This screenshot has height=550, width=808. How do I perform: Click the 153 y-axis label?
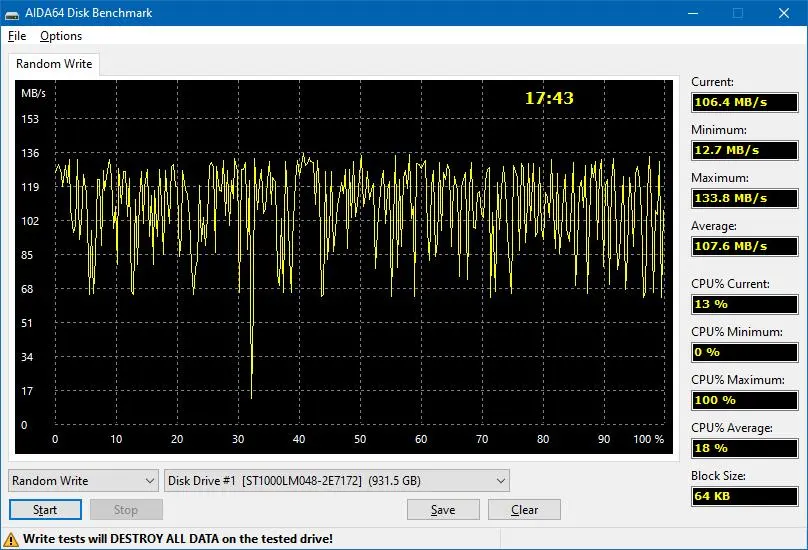point(30,119)
